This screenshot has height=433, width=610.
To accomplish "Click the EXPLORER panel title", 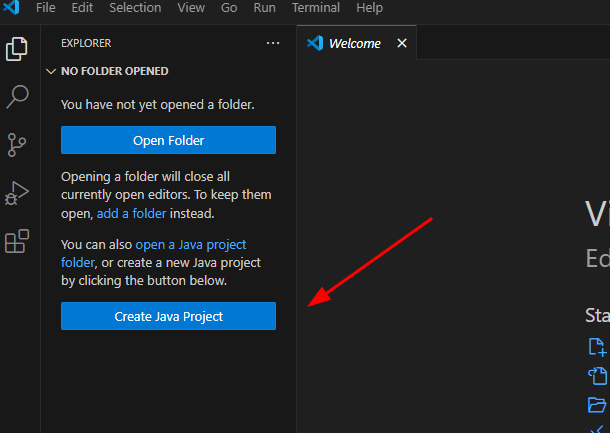I will (x=86, y=43).
